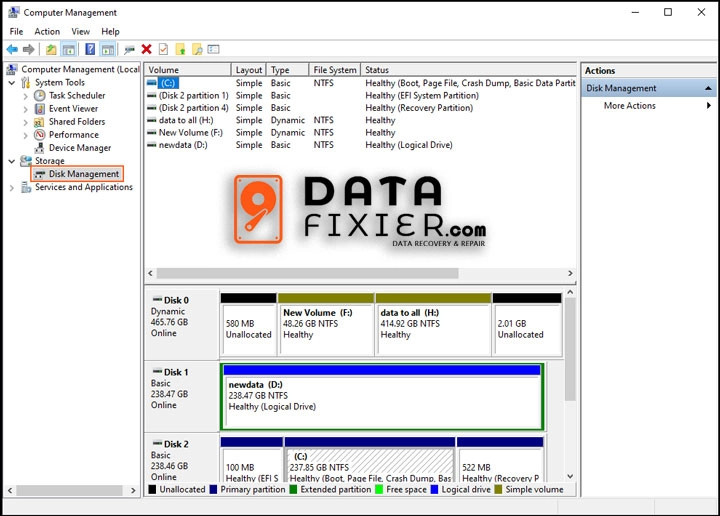Click the list view settings toolbar icon

pos(214,49)
